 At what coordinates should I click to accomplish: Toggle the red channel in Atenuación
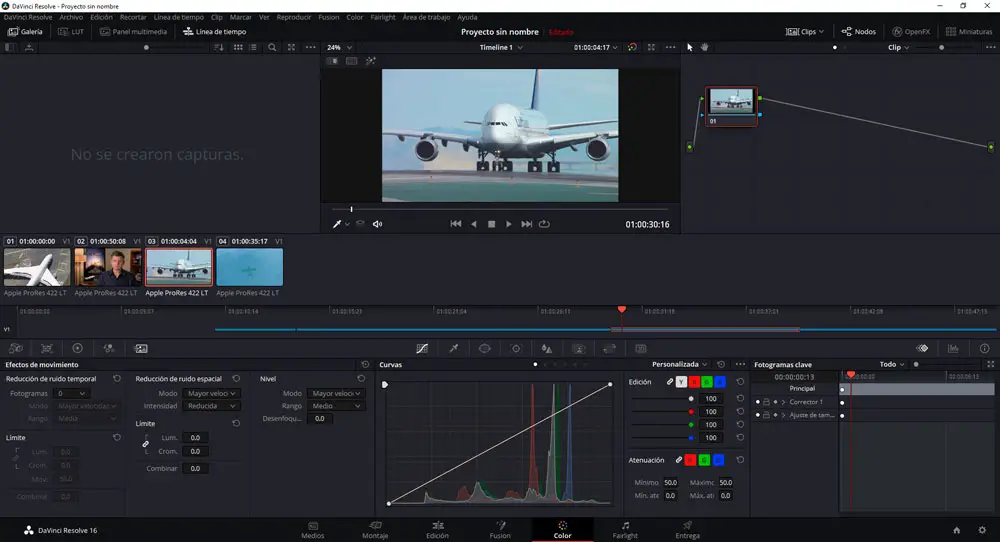[x=690, y=460]
